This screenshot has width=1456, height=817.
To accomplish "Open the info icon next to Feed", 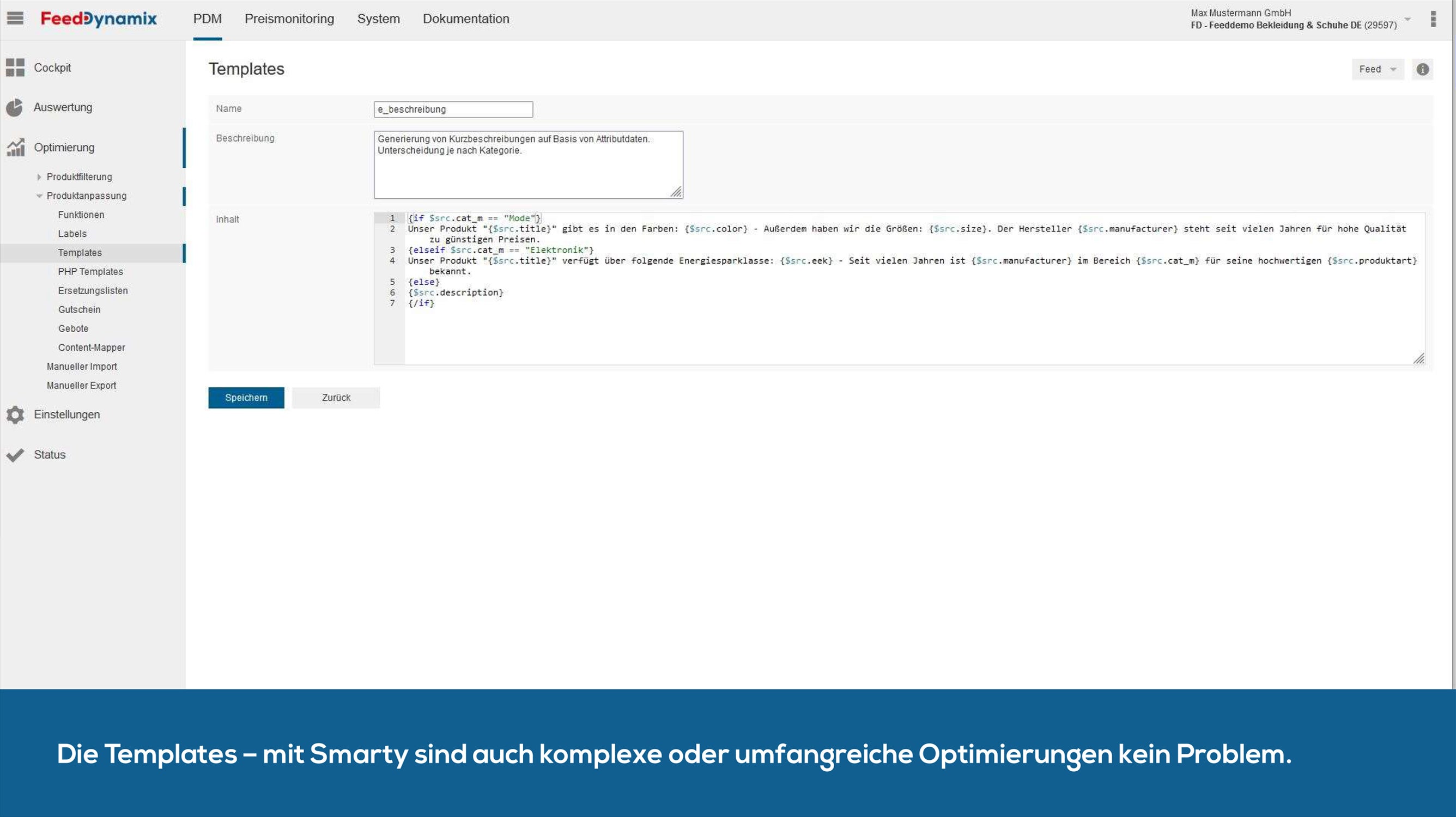I will [1422, 70].
